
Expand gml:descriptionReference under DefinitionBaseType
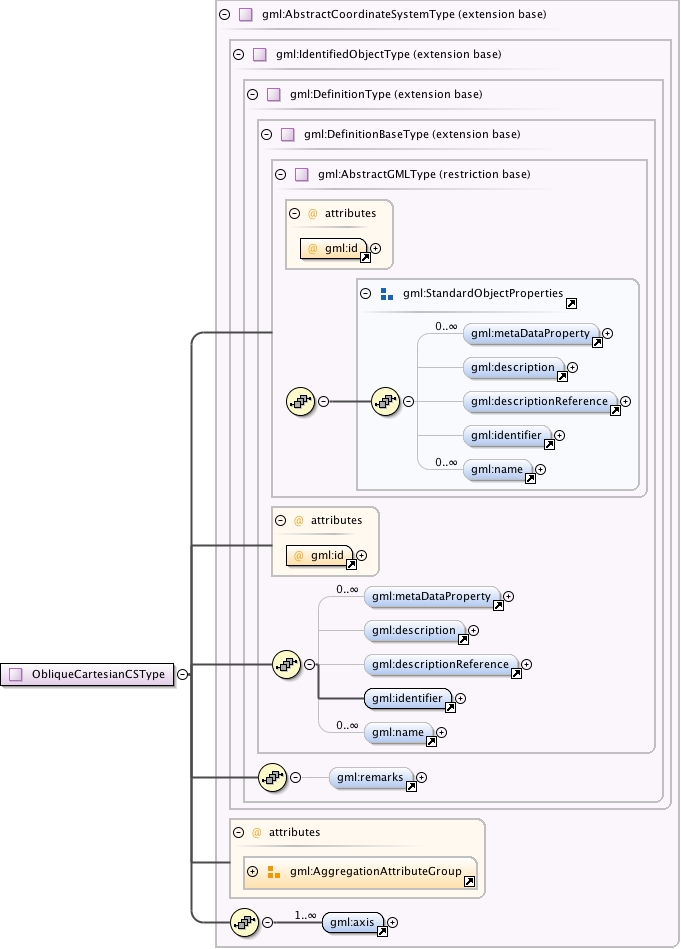[527, 664]
